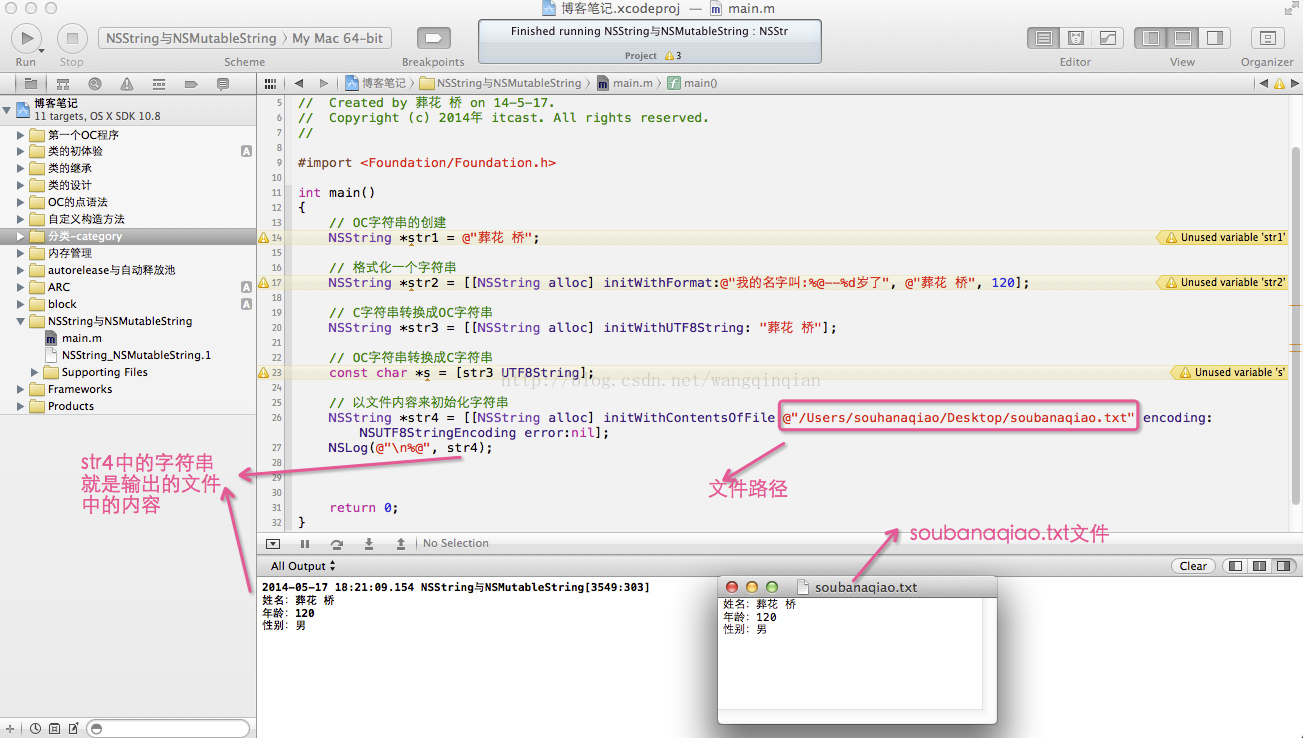Image resolution: width=1303 pixels, height=738 pixels.
Task: Expand the Frameworks folder
Action: click(x=21, y=390)
